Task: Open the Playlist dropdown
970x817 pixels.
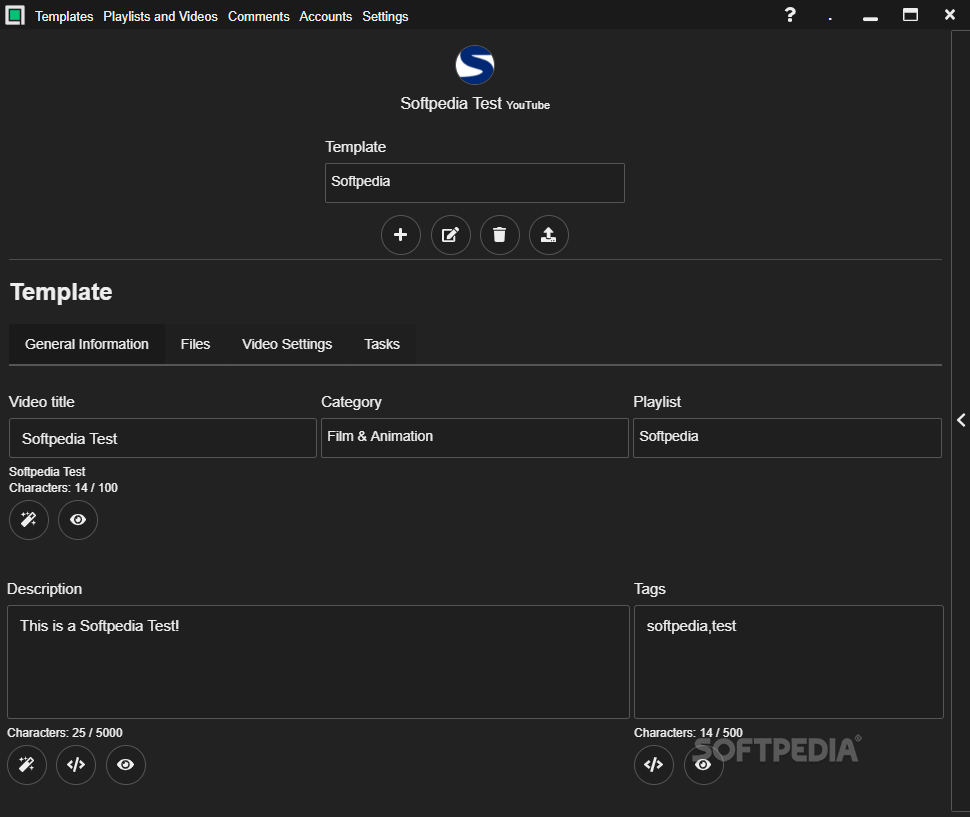Action: point(788,438)
